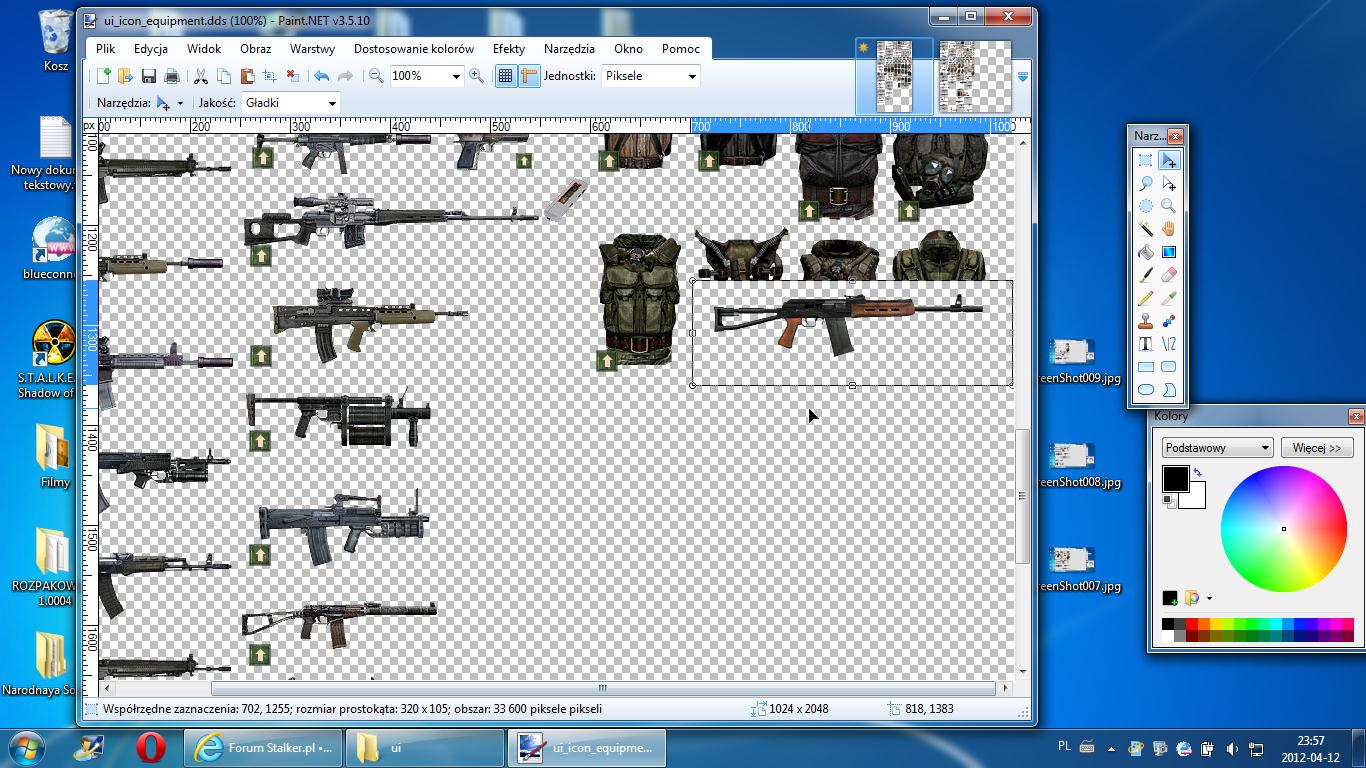Screen dimensions: 1366x768
Task: Select the Zoom magnifier tool in Tools window
Action: [x=1168, y=206]
